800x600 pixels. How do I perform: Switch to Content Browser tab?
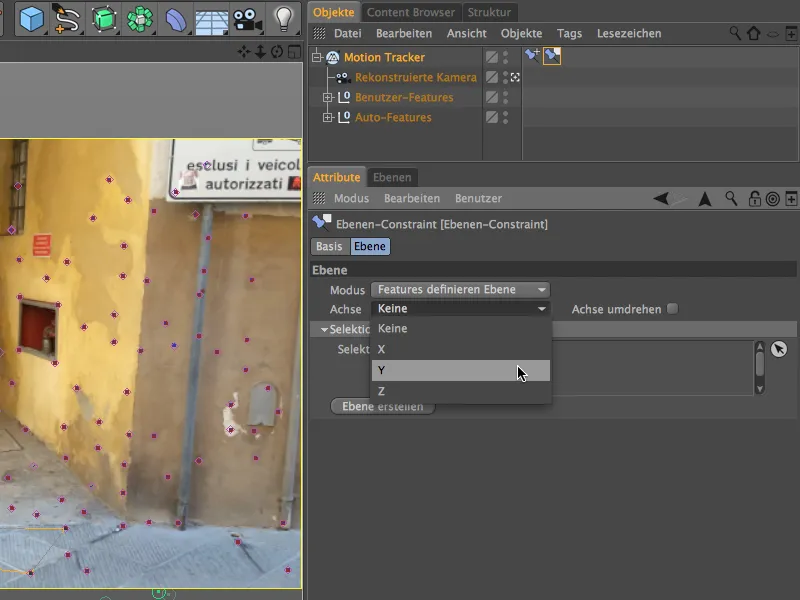coord(411,12)
